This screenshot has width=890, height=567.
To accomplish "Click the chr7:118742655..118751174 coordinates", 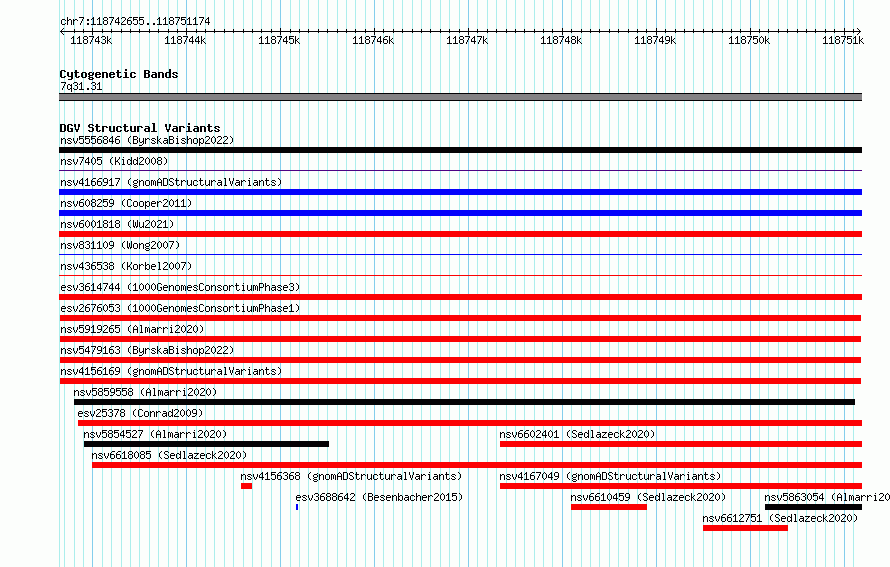I will [135, 21].
